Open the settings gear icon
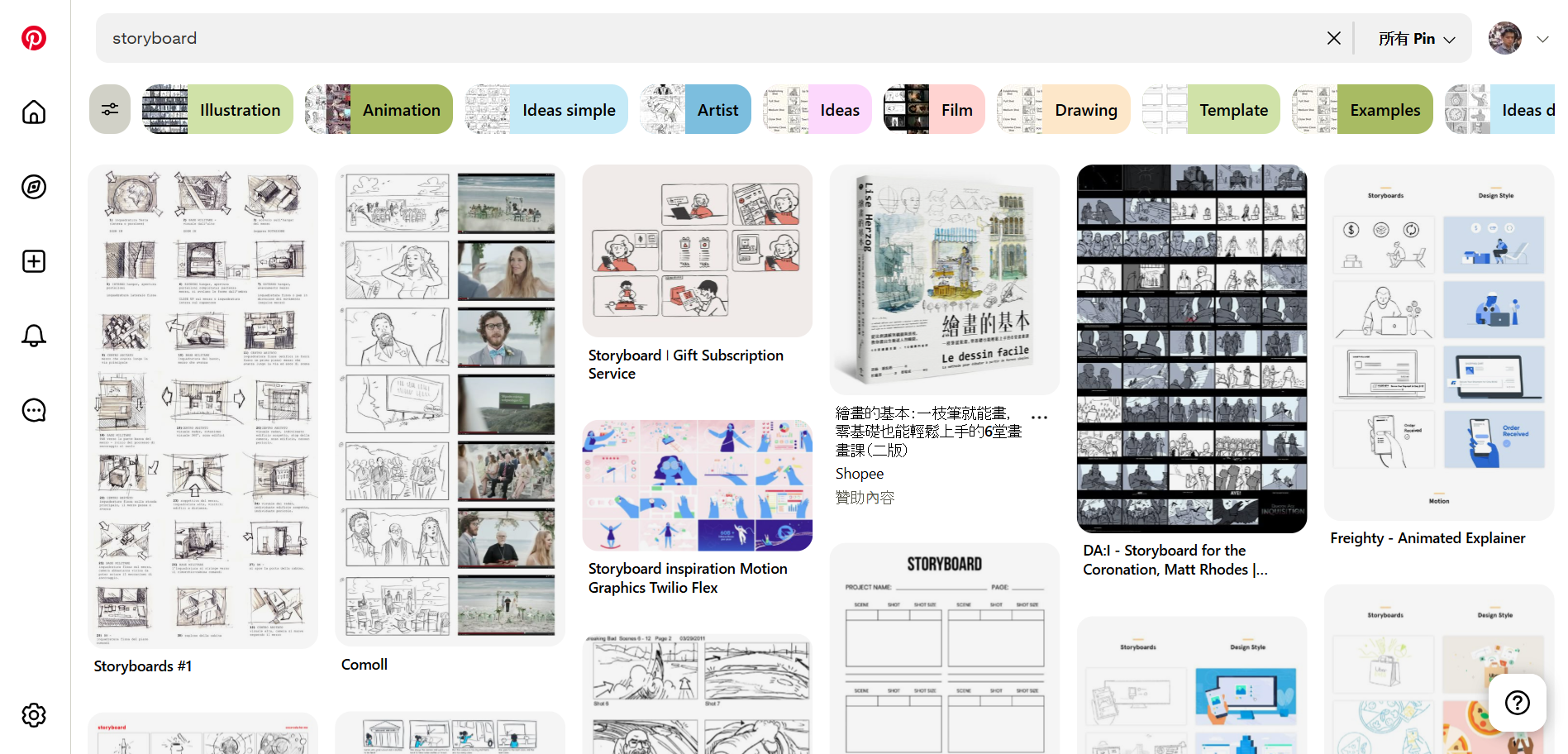Screen dimensions: 1568x754 [x=34, y=715]
